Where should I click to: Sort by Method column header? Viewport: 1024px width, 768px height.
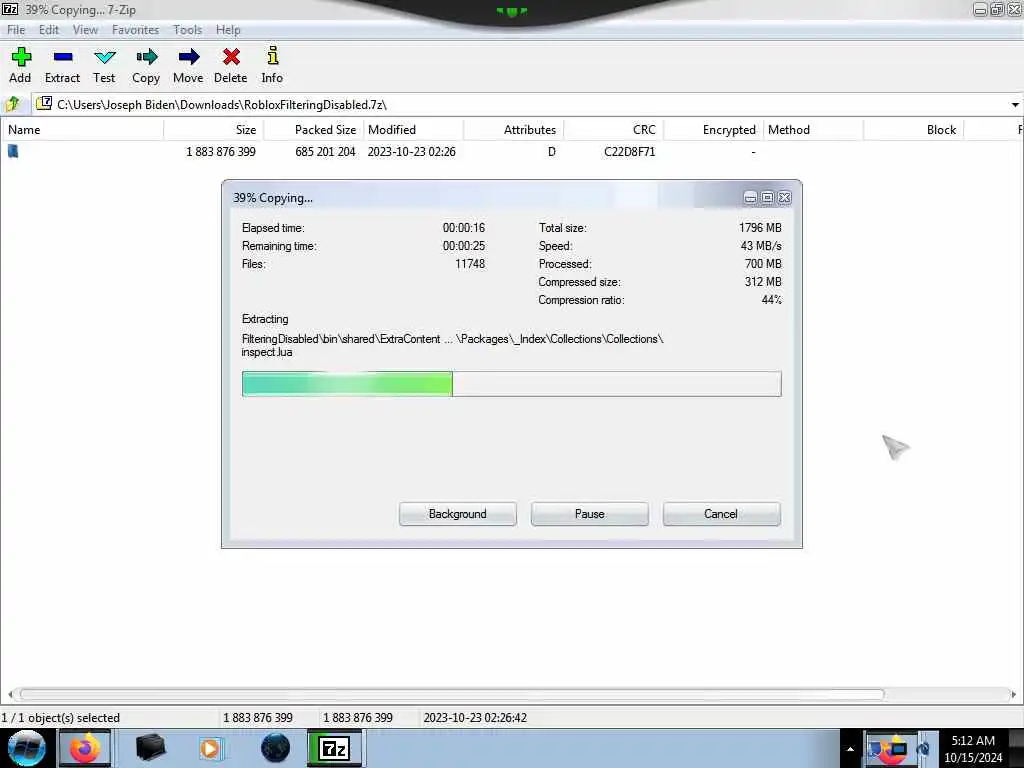pyautogui.click(x=814, y=129)
